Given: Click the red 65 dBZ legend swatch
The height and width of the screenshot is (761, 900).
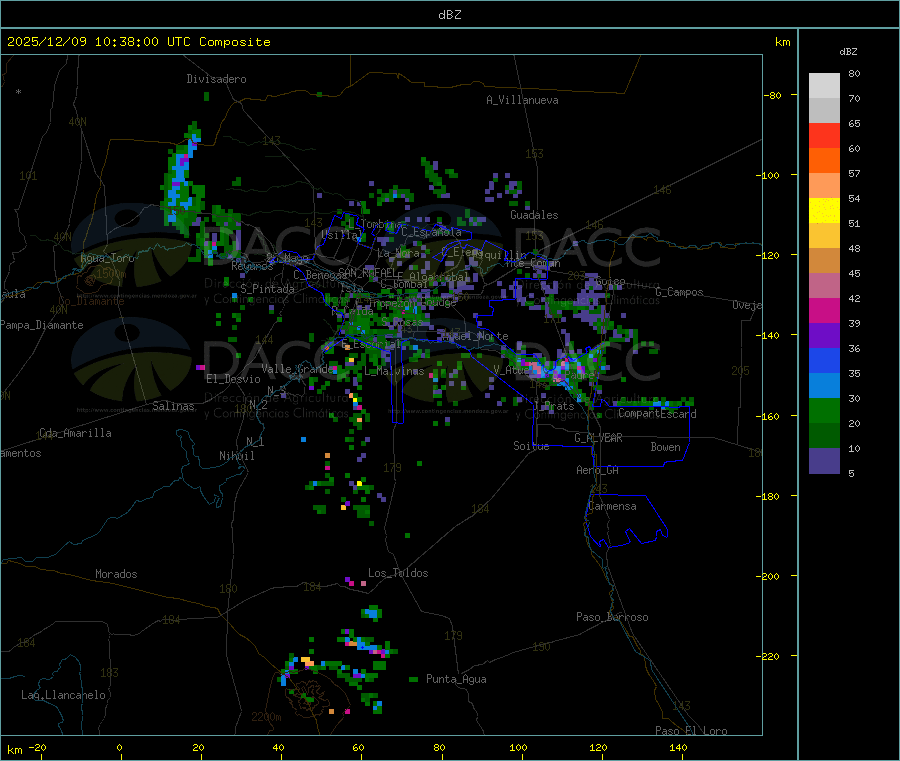Looking at the screenshot, I should (x=824, y=135).
